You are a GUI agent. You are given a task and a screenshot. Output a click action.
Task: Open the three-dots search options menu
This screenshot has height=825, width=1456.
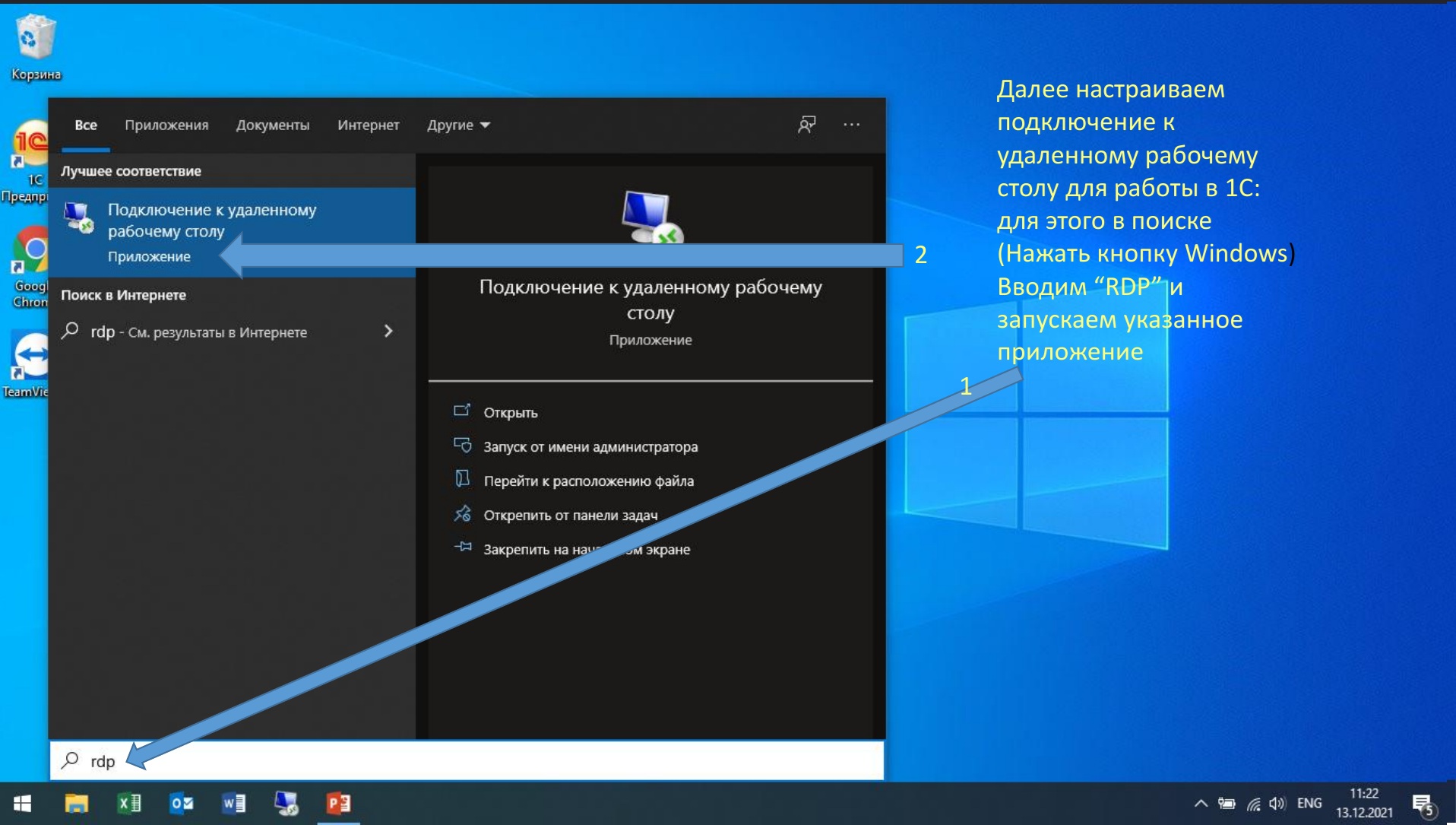point(851,125)
